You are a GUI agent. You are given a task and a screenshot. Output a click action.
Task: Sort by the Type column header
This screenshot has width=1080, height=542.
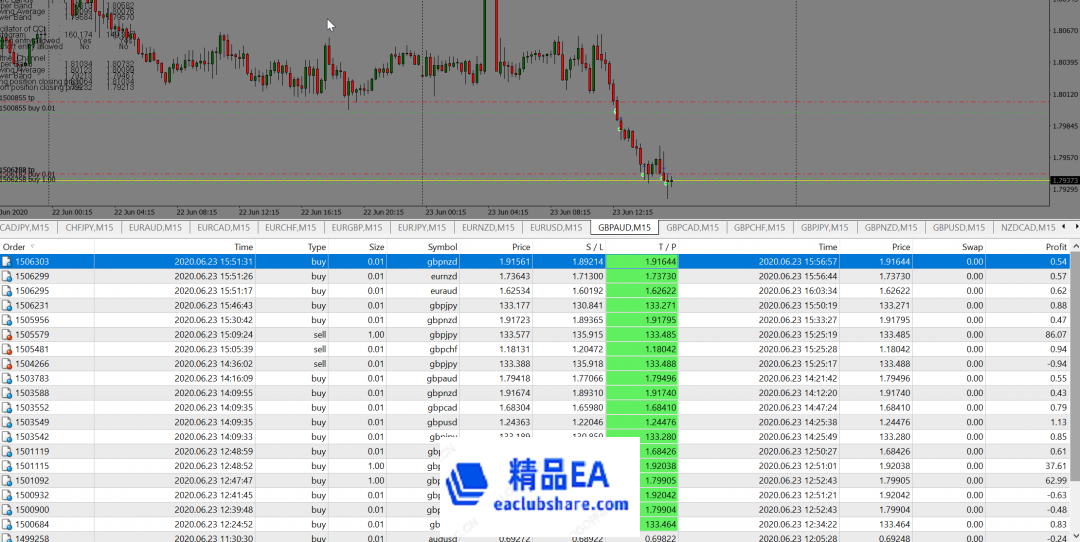[x=293, y=247]
